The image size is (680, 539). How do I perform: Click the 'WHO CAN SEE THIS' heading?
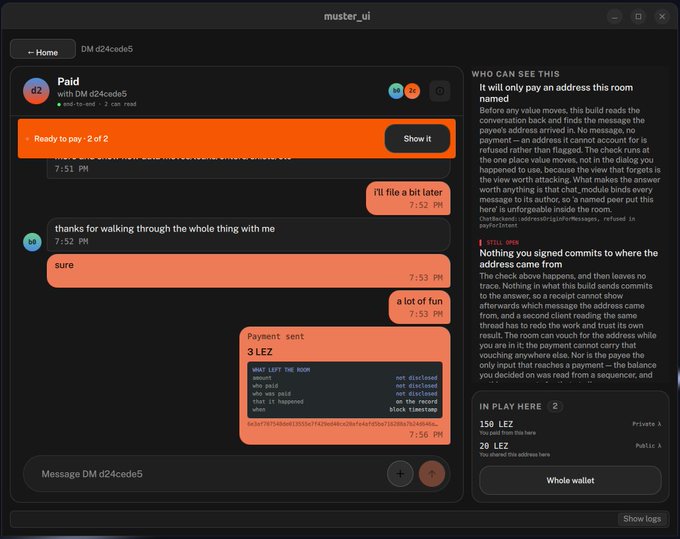516,74
